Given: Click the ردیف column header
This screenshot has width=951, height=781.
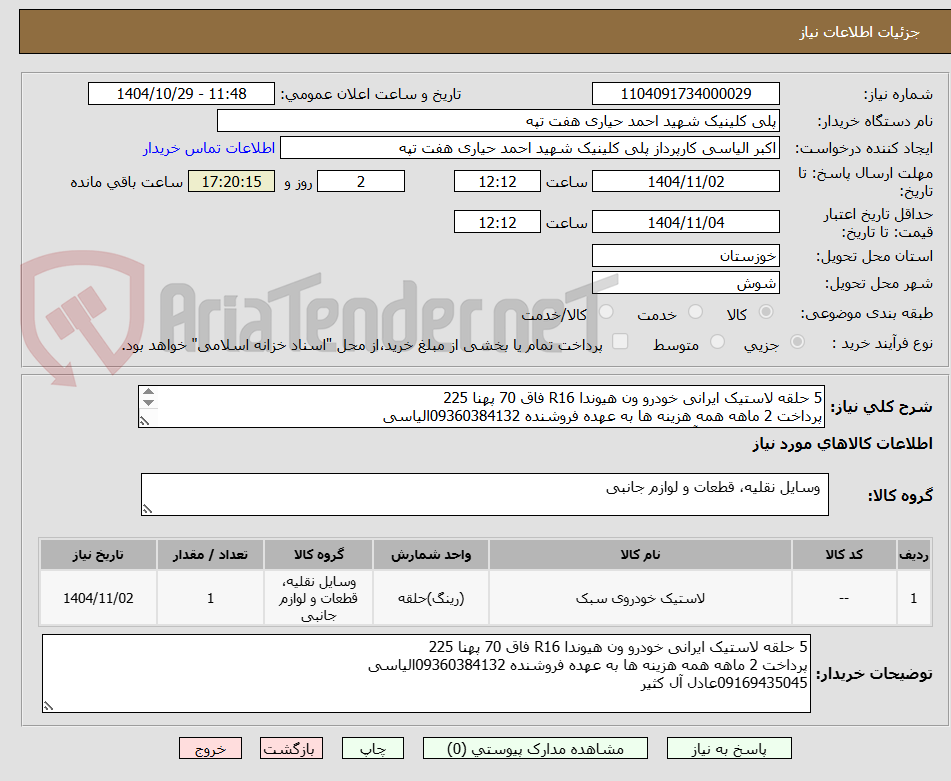Looking at the screenshot, I should (x=914, y=555).
